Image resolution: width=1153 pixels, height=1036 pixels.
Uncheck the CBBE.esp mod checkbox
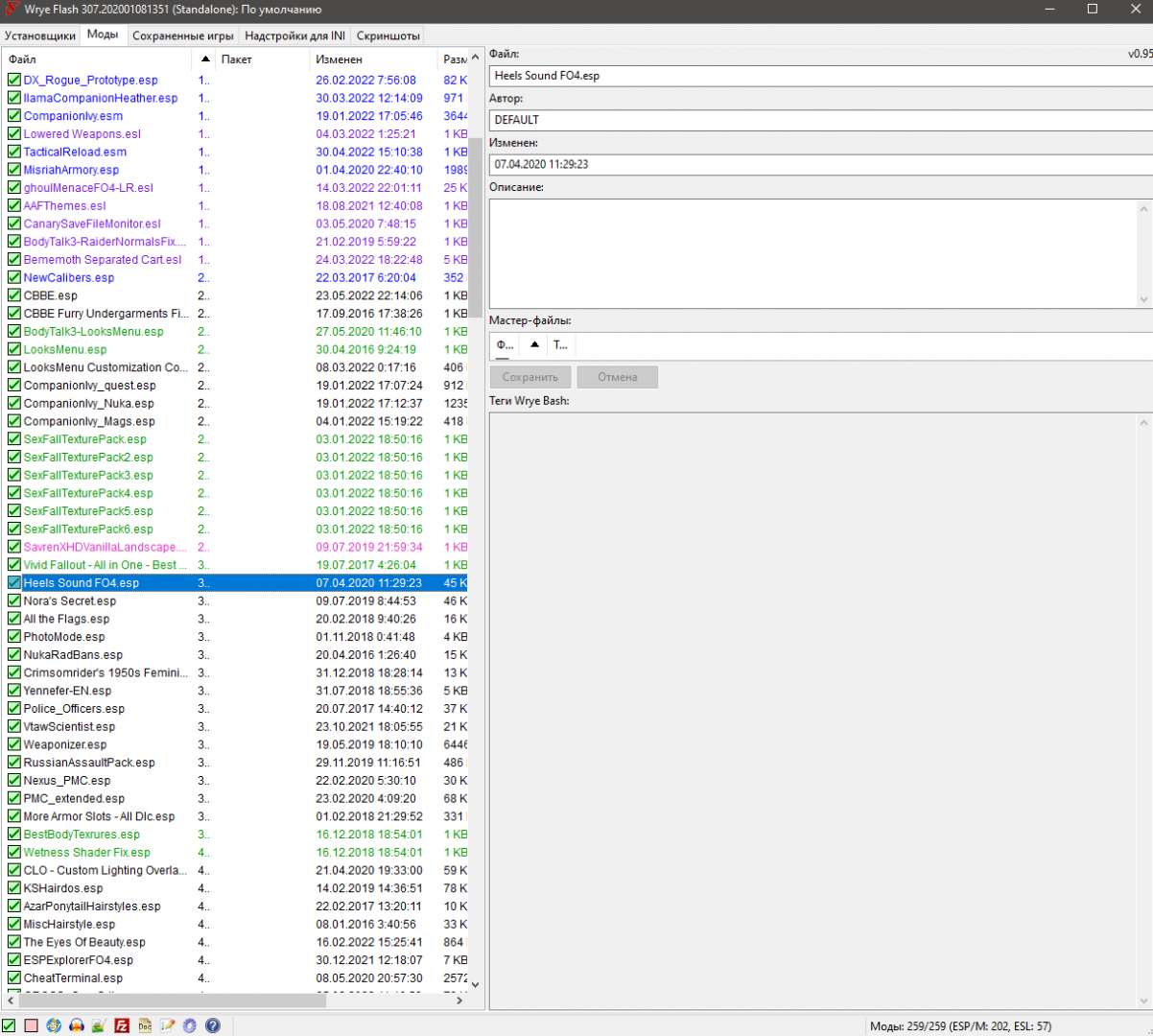[x=14, y=295]
